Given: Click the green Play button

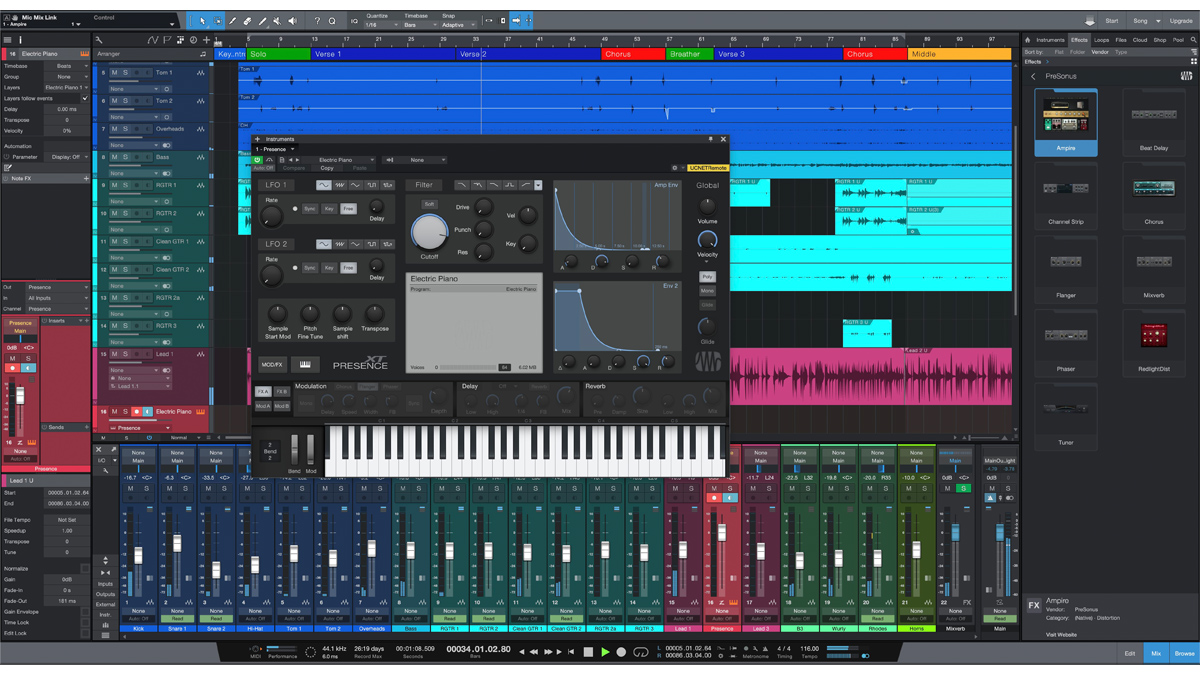Looking at the screenshot, I should [x=605, y=652].
